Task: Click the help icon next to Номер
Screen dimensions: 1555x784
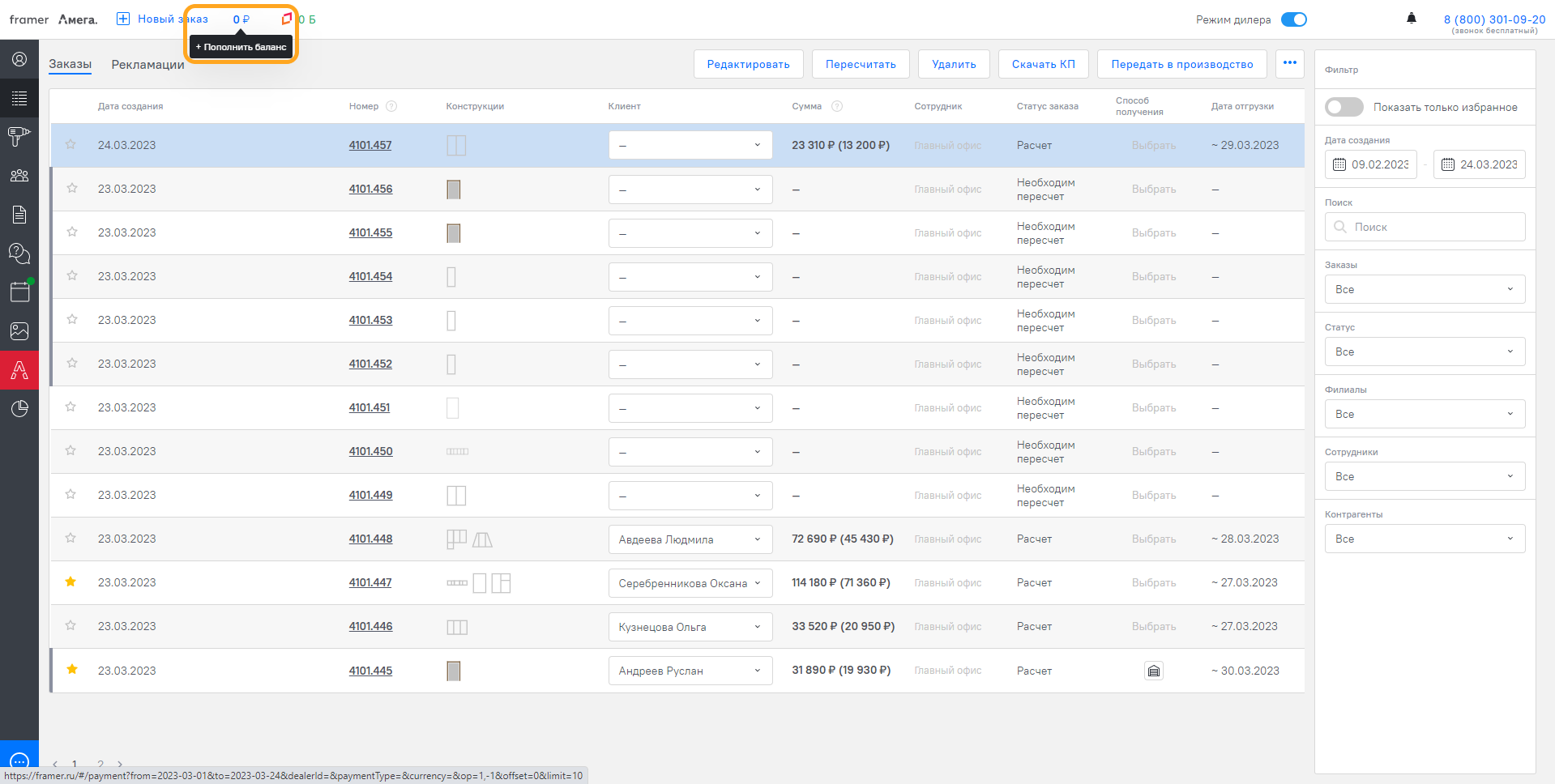Action: (391, 106)
